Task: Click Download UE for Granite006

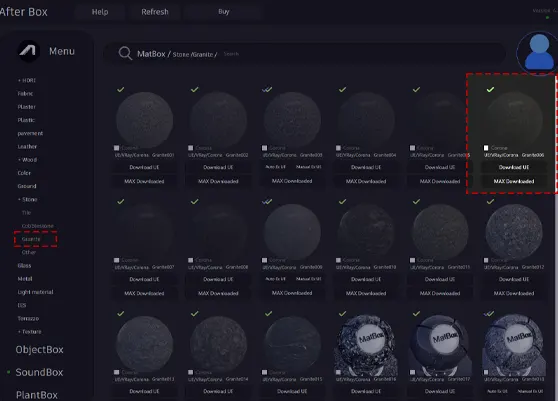Action: point(514,167)
